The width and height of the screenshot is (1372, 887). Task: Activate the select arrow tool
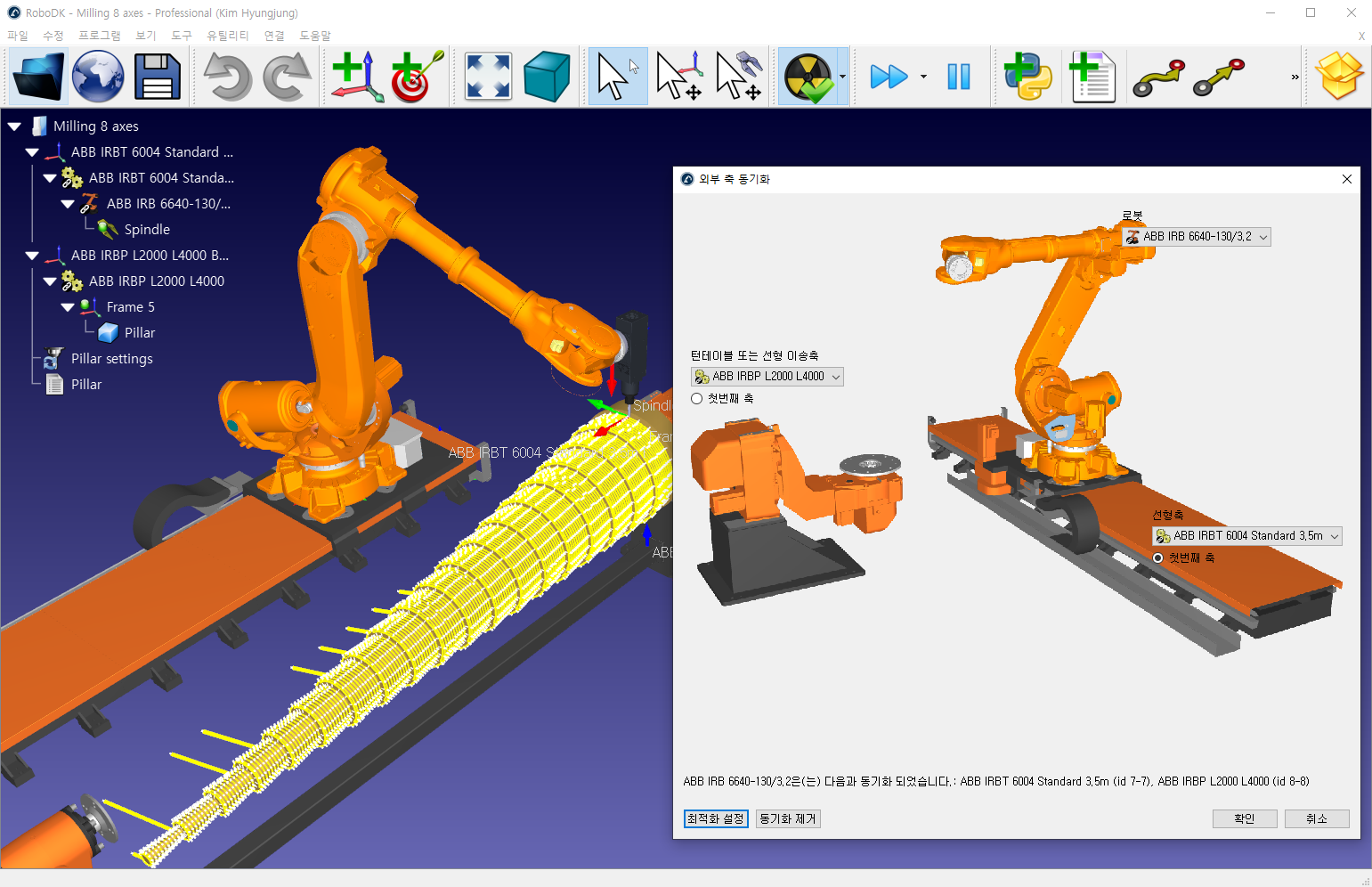pos(618,77)
